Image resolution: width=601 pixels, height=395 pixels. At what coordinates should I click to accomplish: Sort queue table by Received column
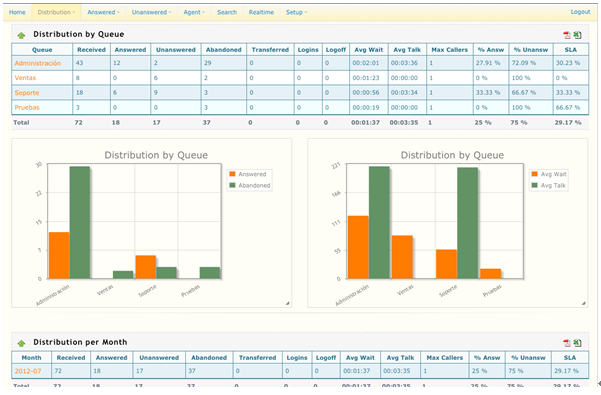(x=91, y=50)
